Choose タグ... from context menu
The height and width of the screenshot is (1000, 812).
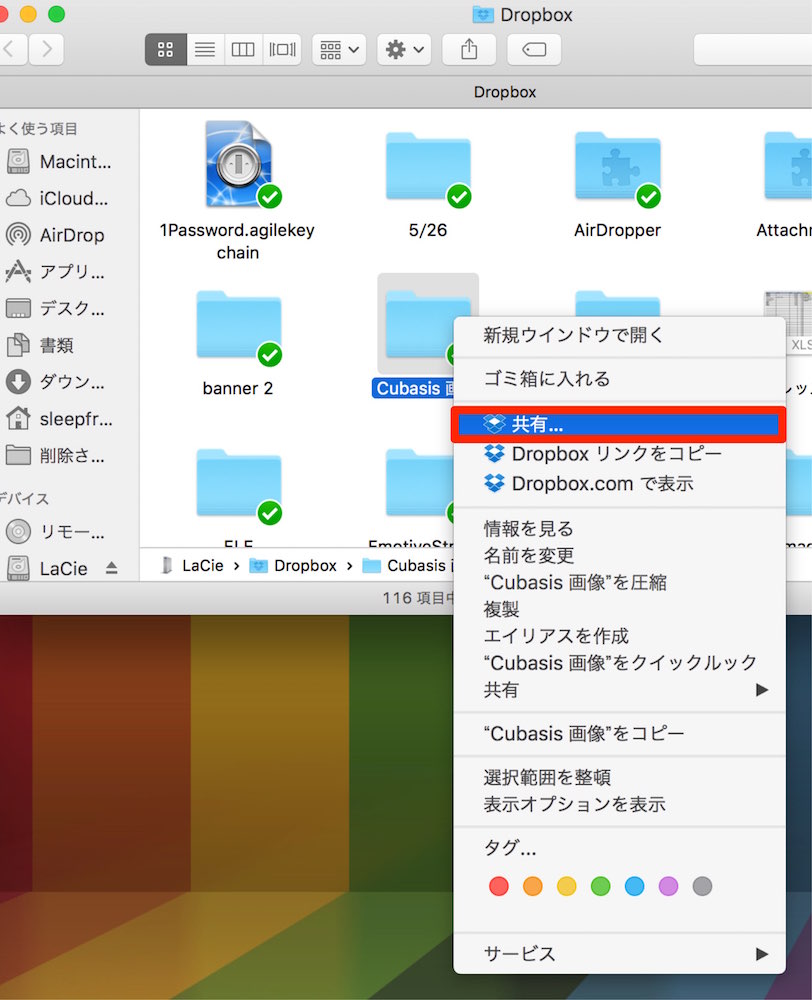[x=619, y=848]
